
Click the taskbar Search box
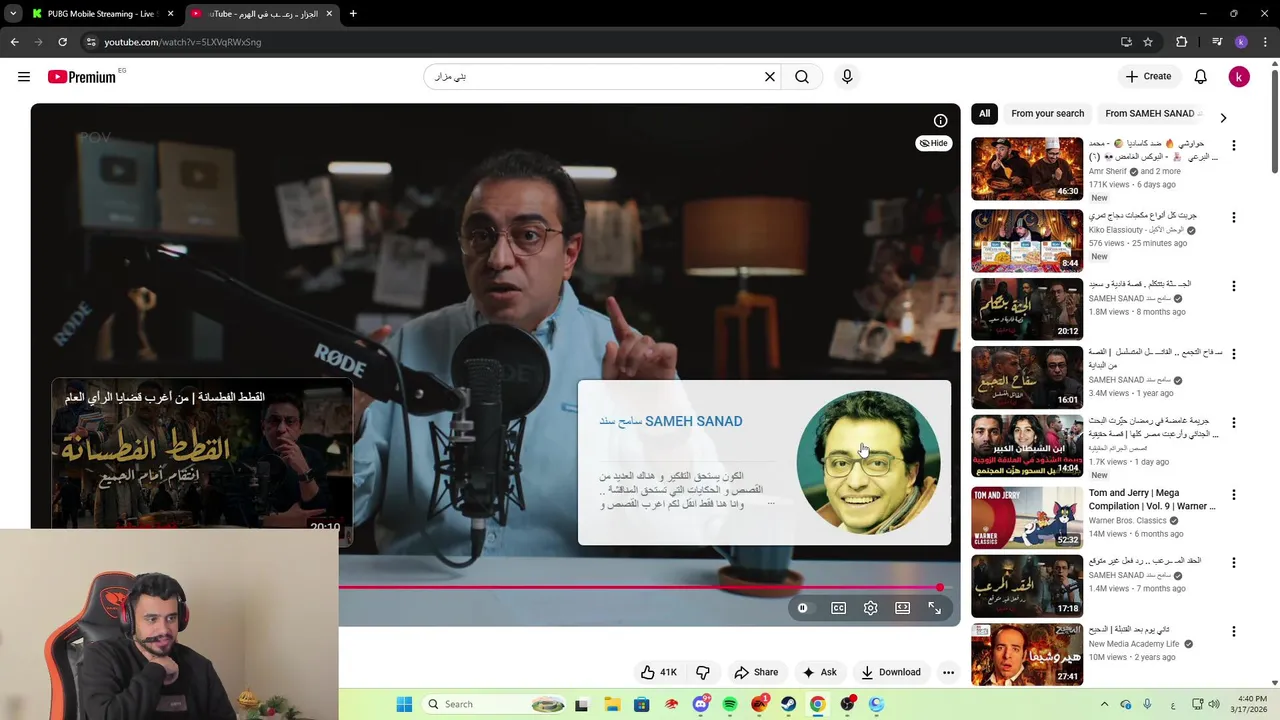click(x=496, y=704)
